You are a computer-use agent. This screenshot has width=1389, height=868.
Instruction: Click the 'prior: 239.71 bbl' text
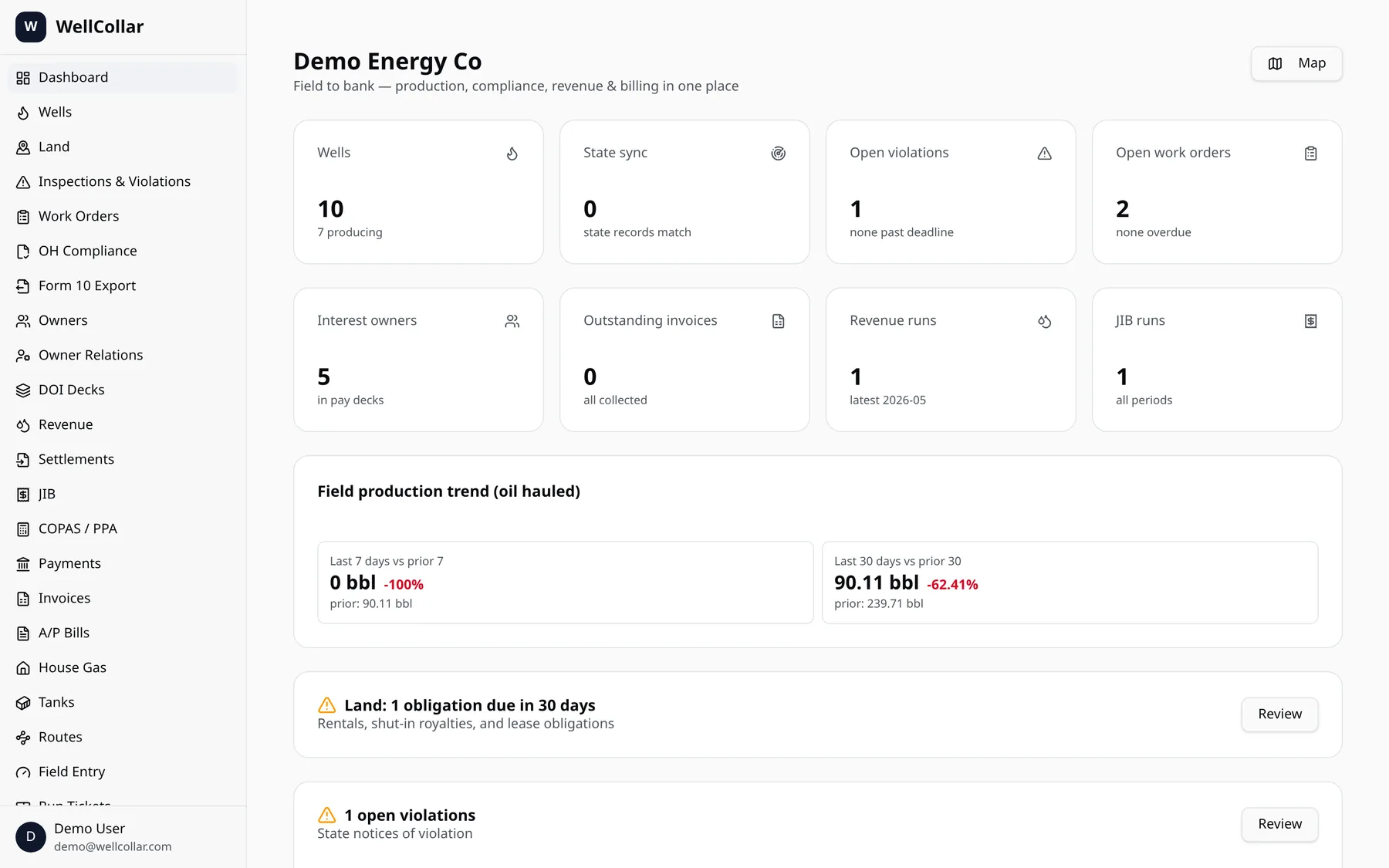(879, 603)
